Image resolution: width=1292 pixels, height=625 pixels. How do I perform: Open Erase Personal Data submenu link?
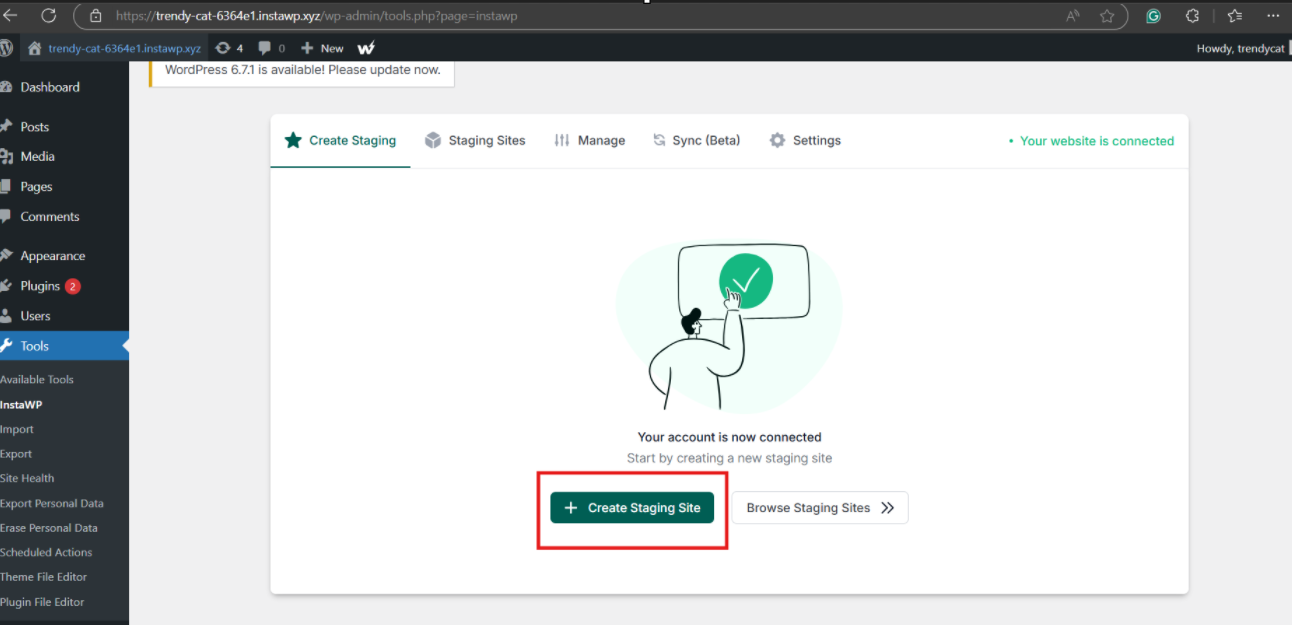pyautogui.click(x=49, y=528)
